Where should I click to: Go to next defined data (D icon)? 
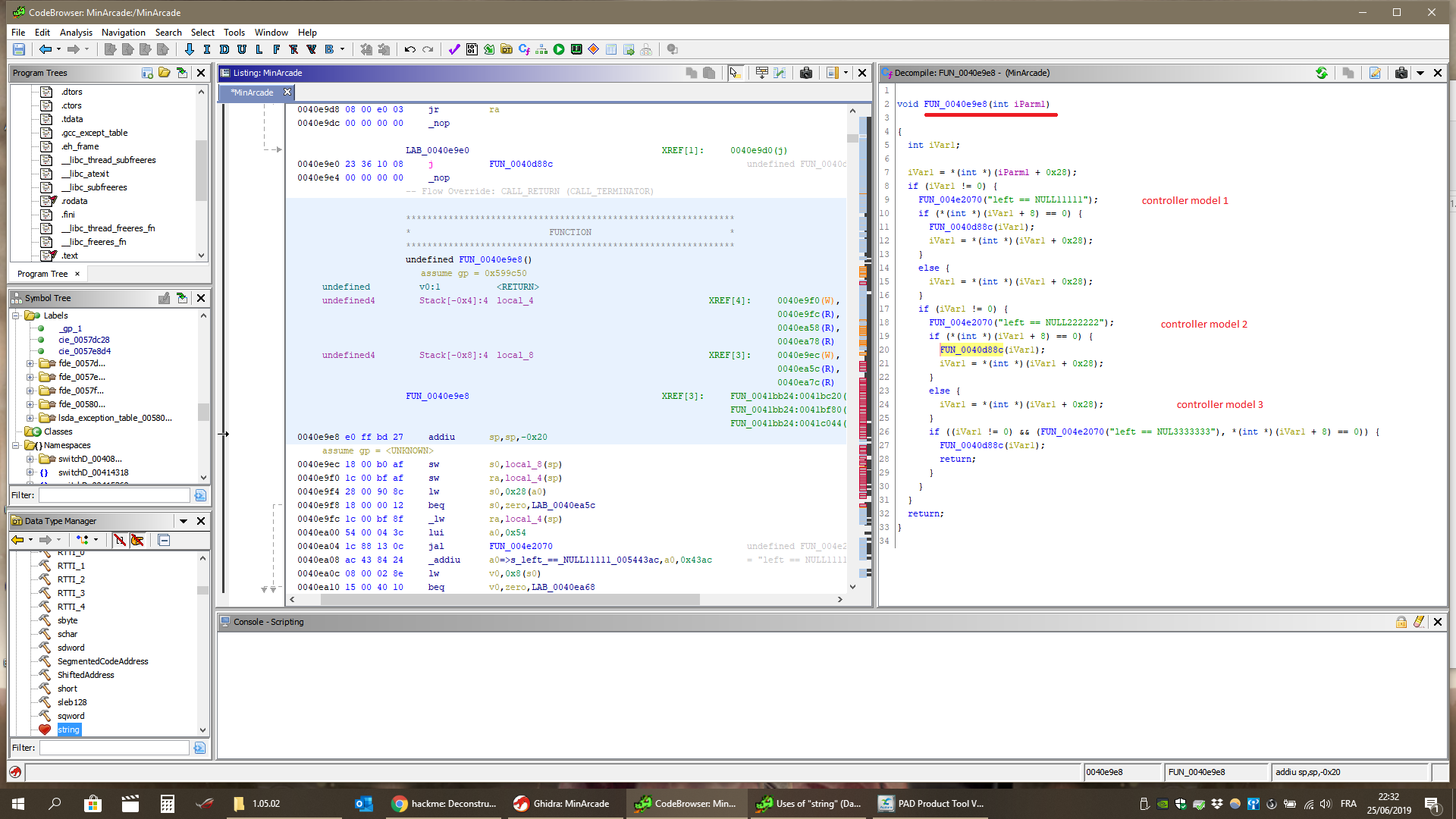coord(224,49)
